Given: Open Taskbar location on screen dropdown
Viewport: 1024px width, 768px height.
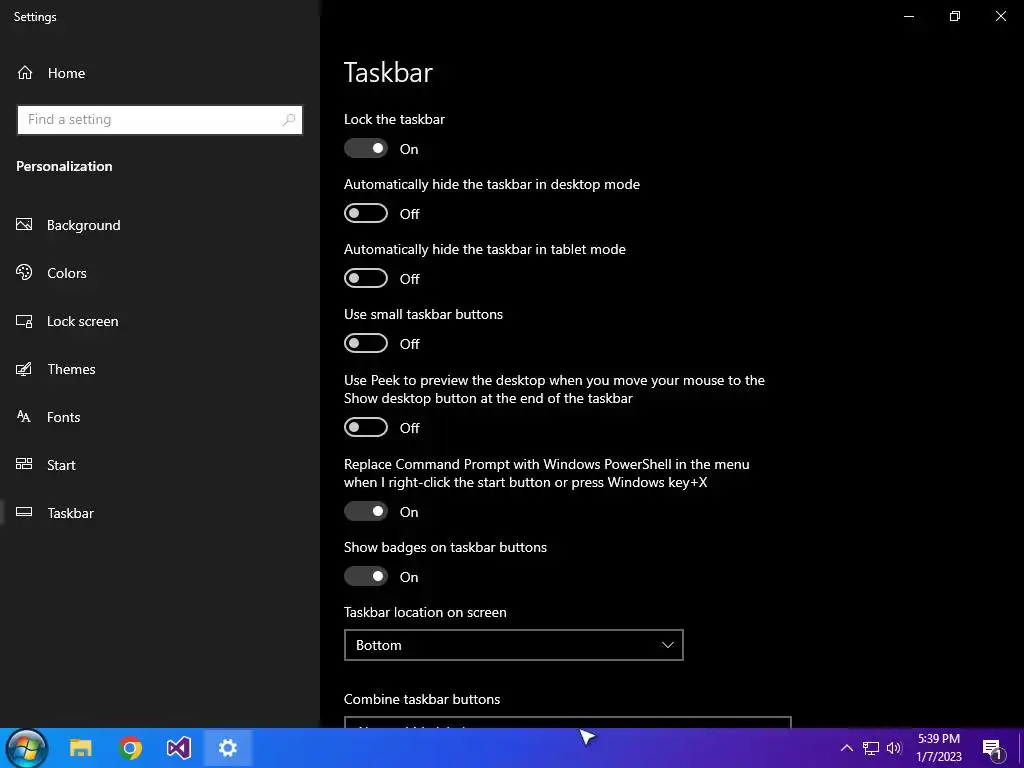Looking at the screenshot, I should click(513, 645).
